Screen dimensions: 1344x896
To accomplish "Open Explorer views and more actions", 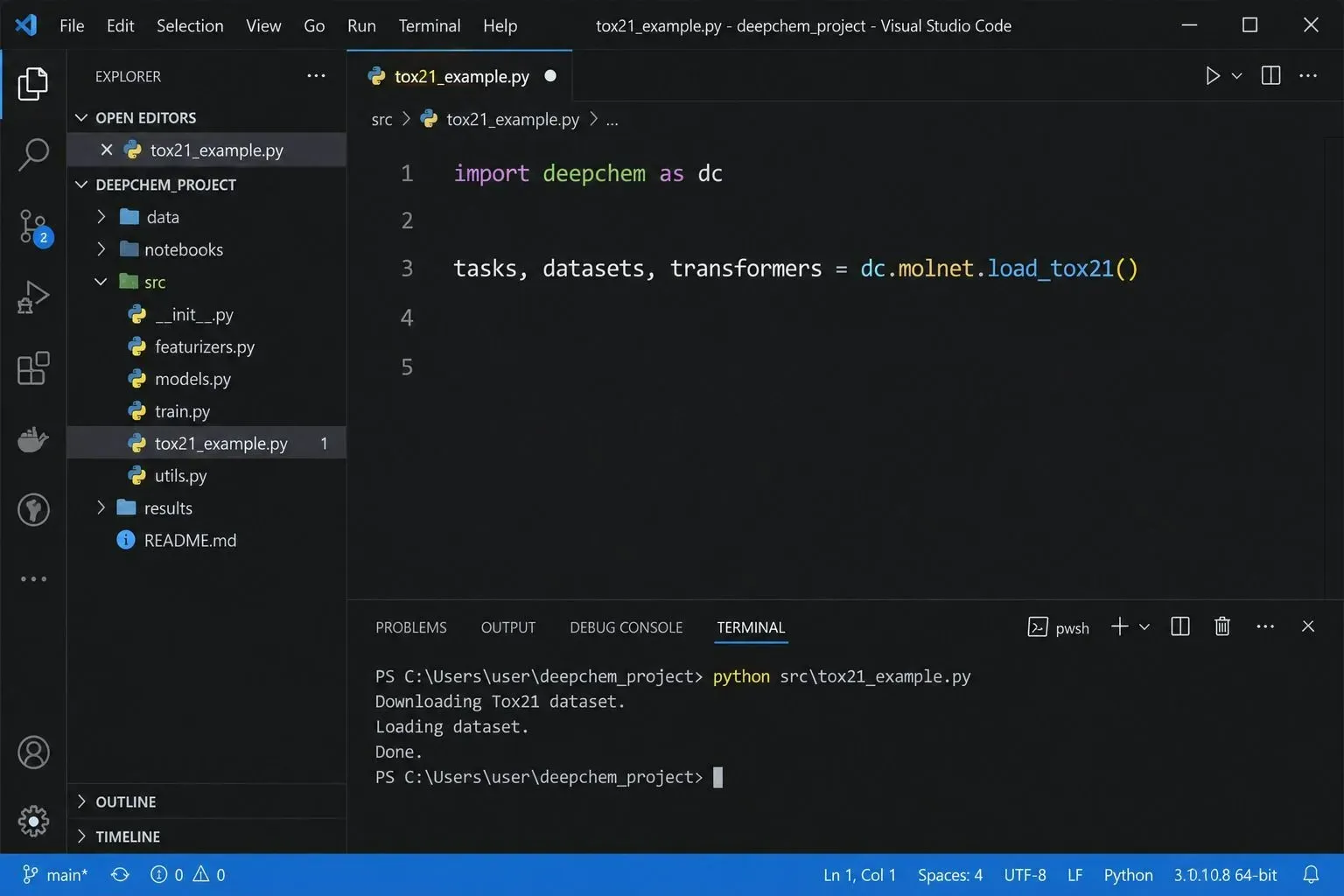I will (x=316, y=76).
